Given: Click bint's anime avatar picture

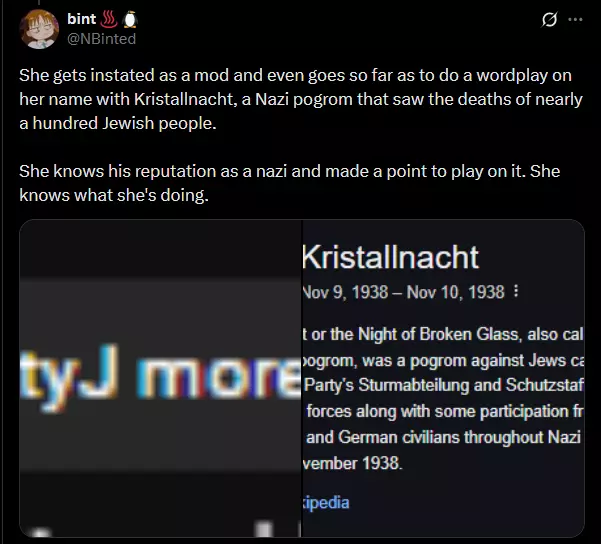Looking at the screenshot, I should point(39,29).
